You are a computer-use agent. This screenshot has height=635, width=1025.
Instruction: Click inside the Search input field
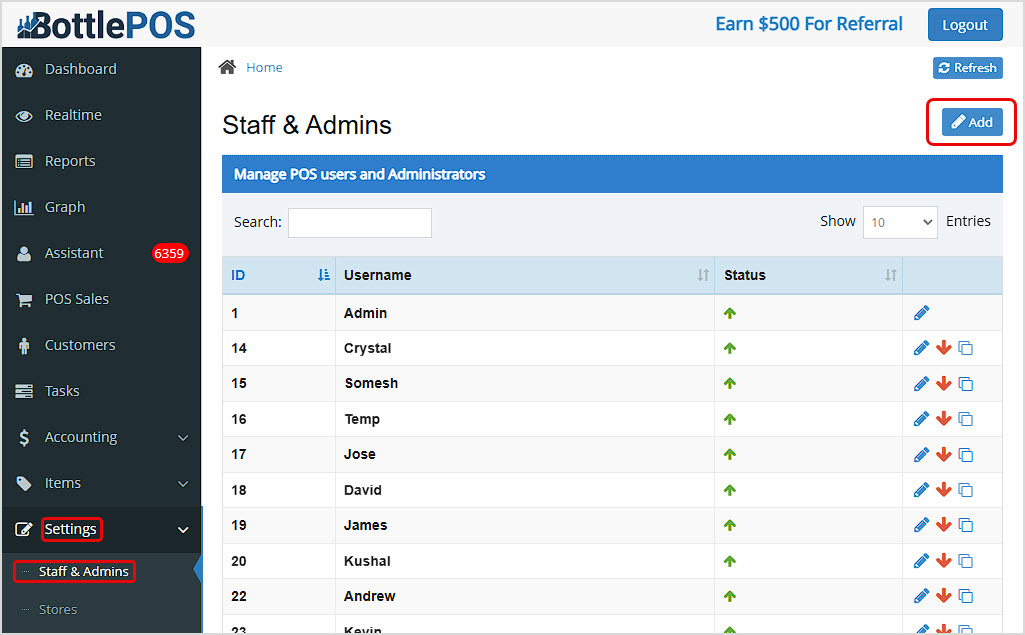click(x=359, y=222)
